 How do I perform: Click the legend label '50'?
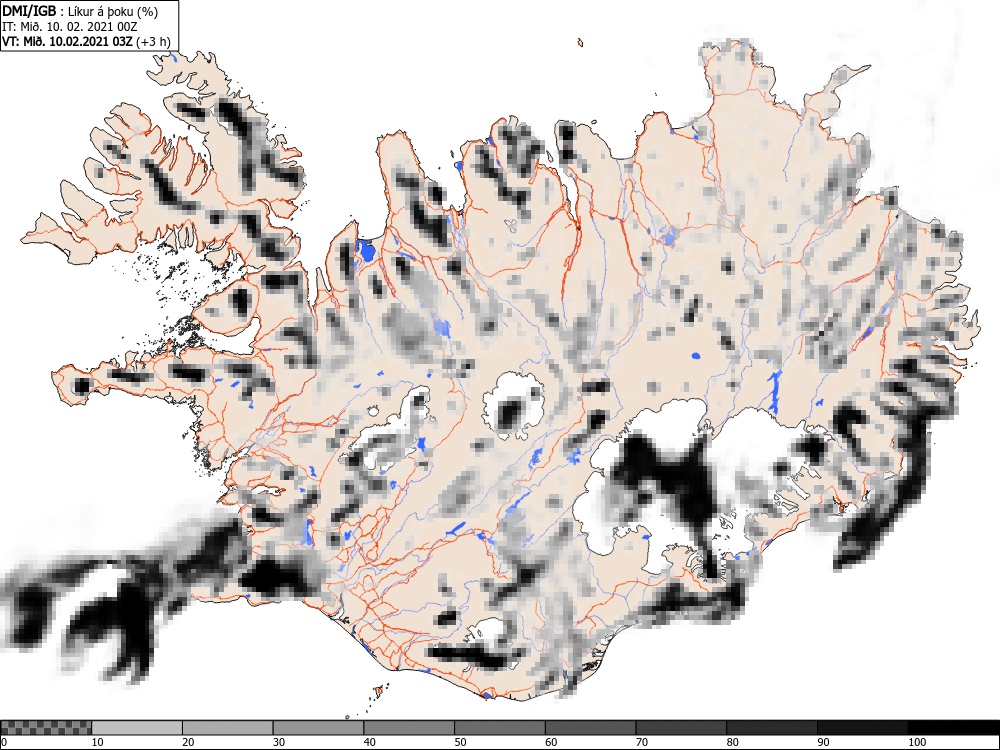tap(460, 742)
